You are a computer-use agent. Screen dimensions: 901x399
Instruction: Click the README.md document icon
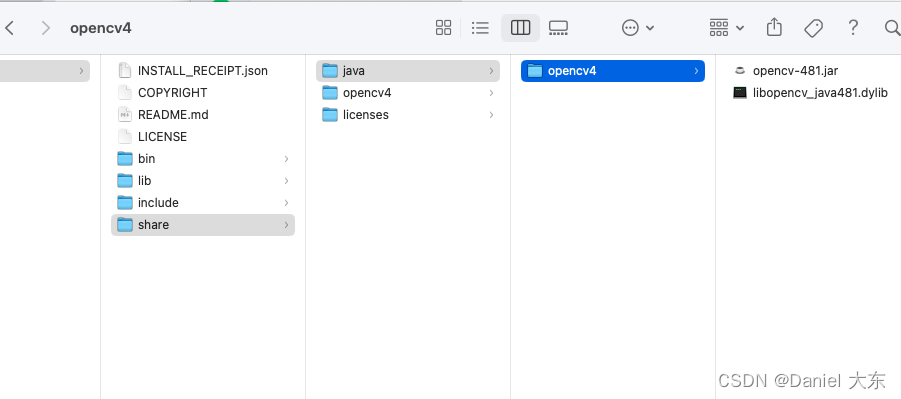[x=125, y=114]
